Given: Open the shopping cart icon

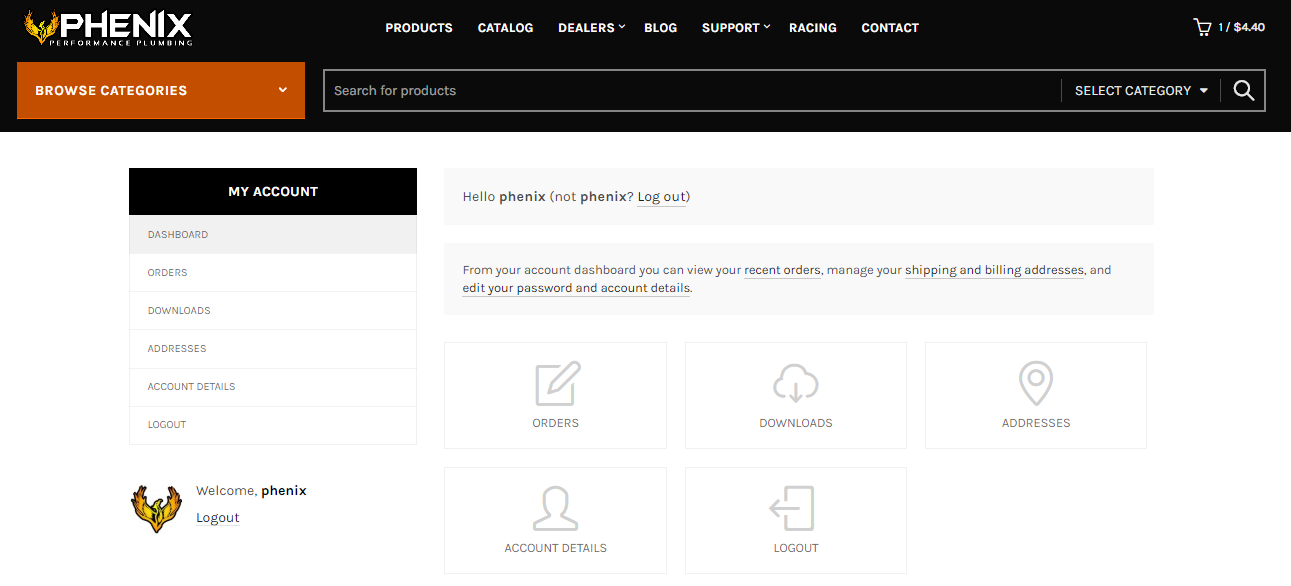Looking at the screenshot, I should point(1202,27).
